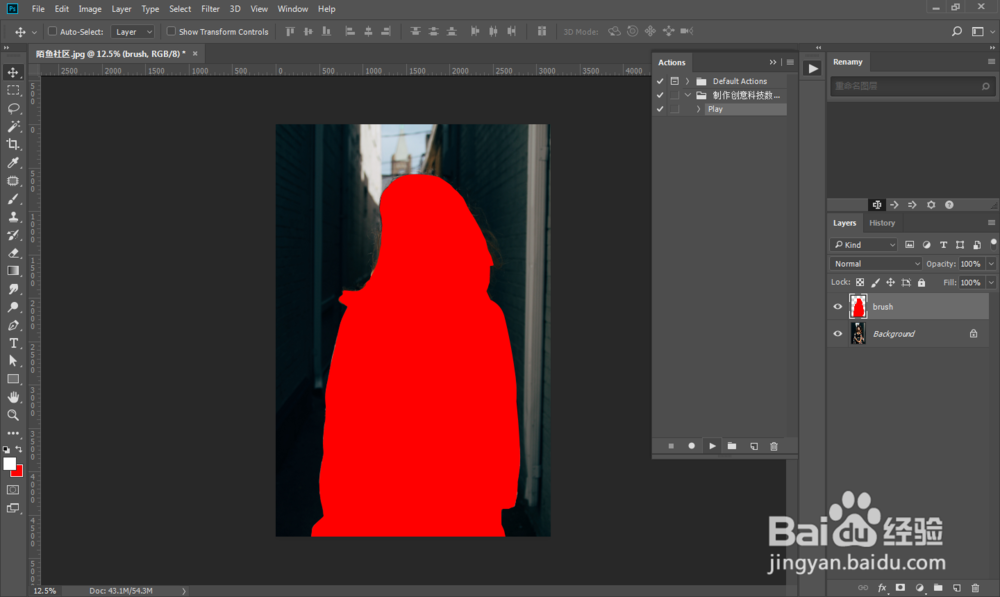Add a layer mask icon

click(900, 587)
